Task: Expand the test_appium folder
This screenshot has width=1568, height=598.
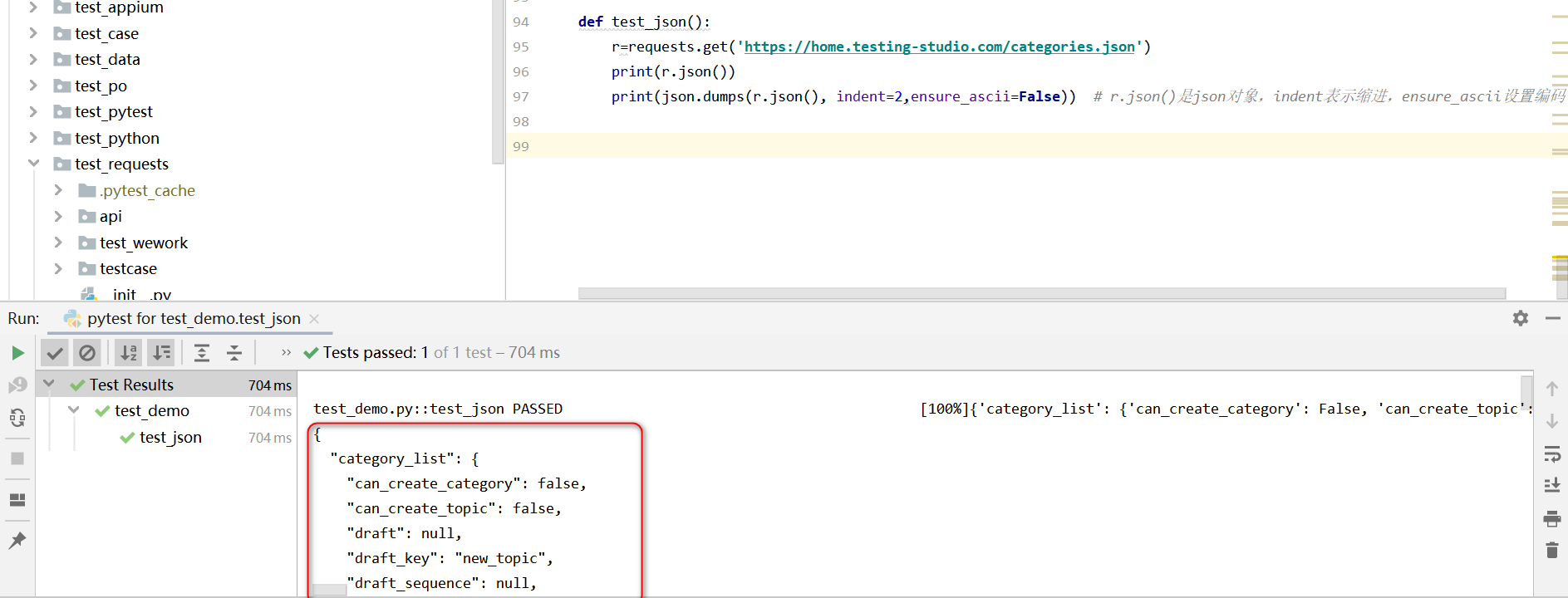Action: tap(33, 7)
